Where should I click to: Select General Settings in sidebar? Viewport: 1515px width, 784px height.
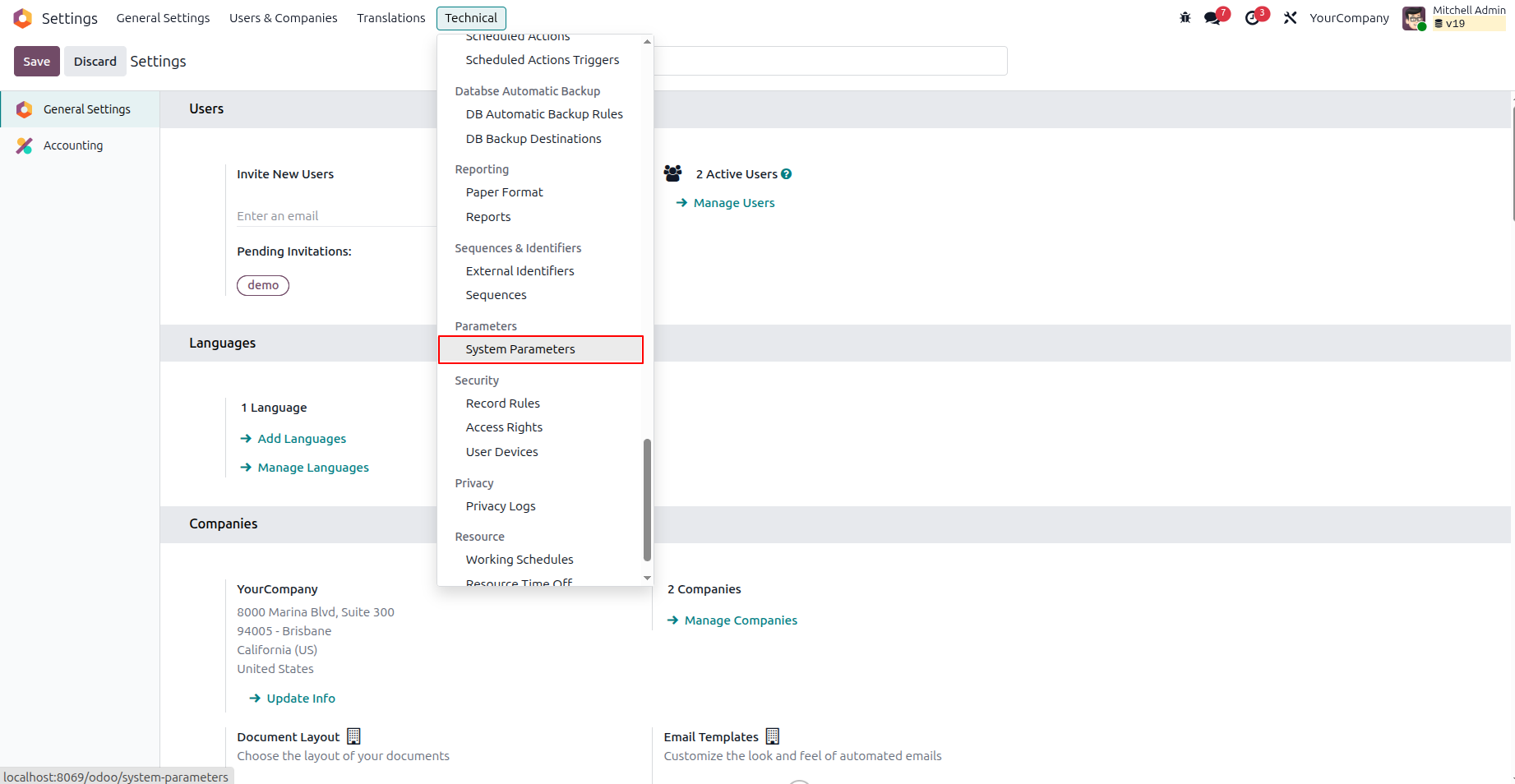(80, 109)
